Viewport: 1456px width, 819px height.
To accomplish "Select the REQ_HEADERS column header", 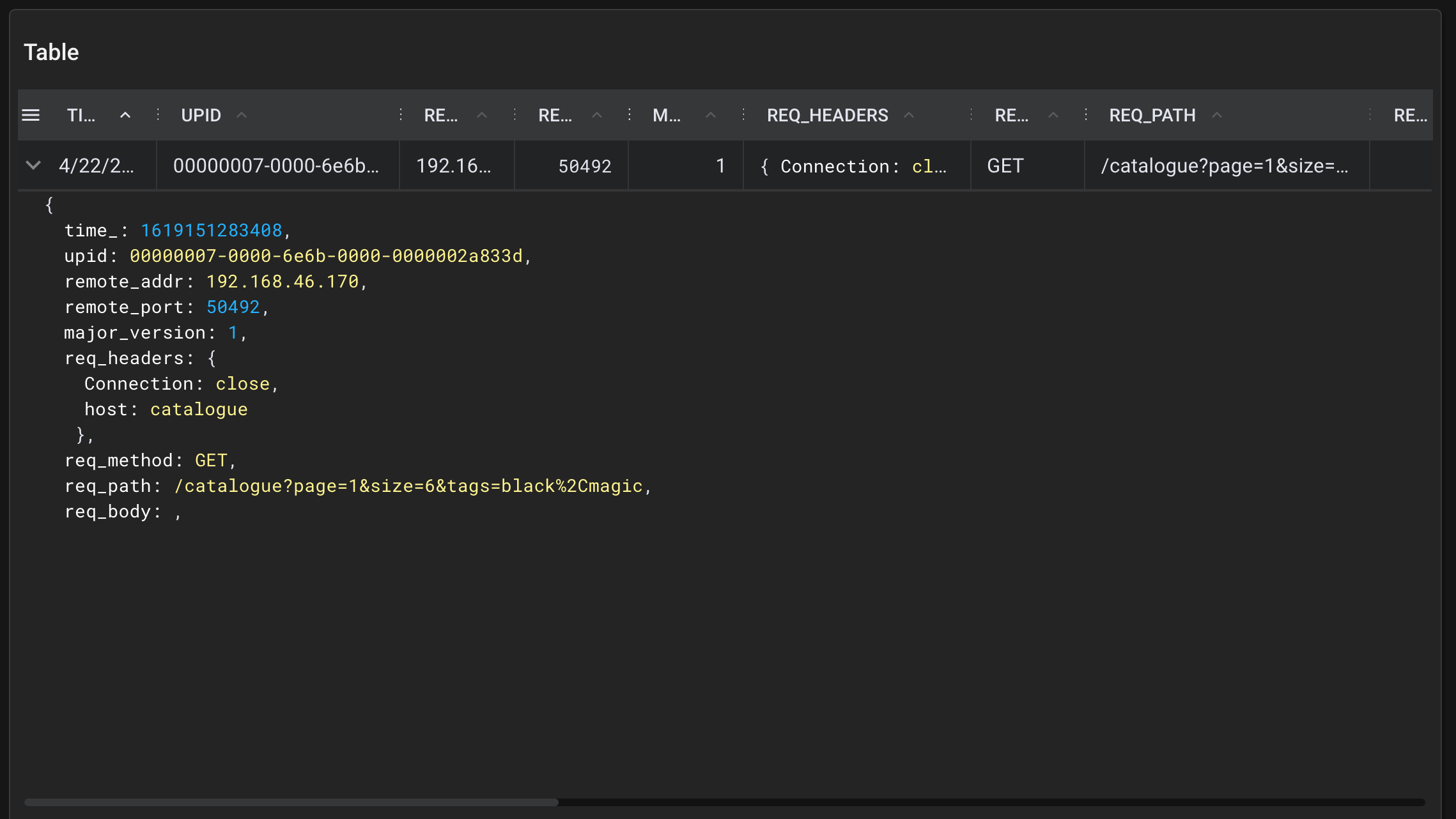I will click(x=827, y=115).
